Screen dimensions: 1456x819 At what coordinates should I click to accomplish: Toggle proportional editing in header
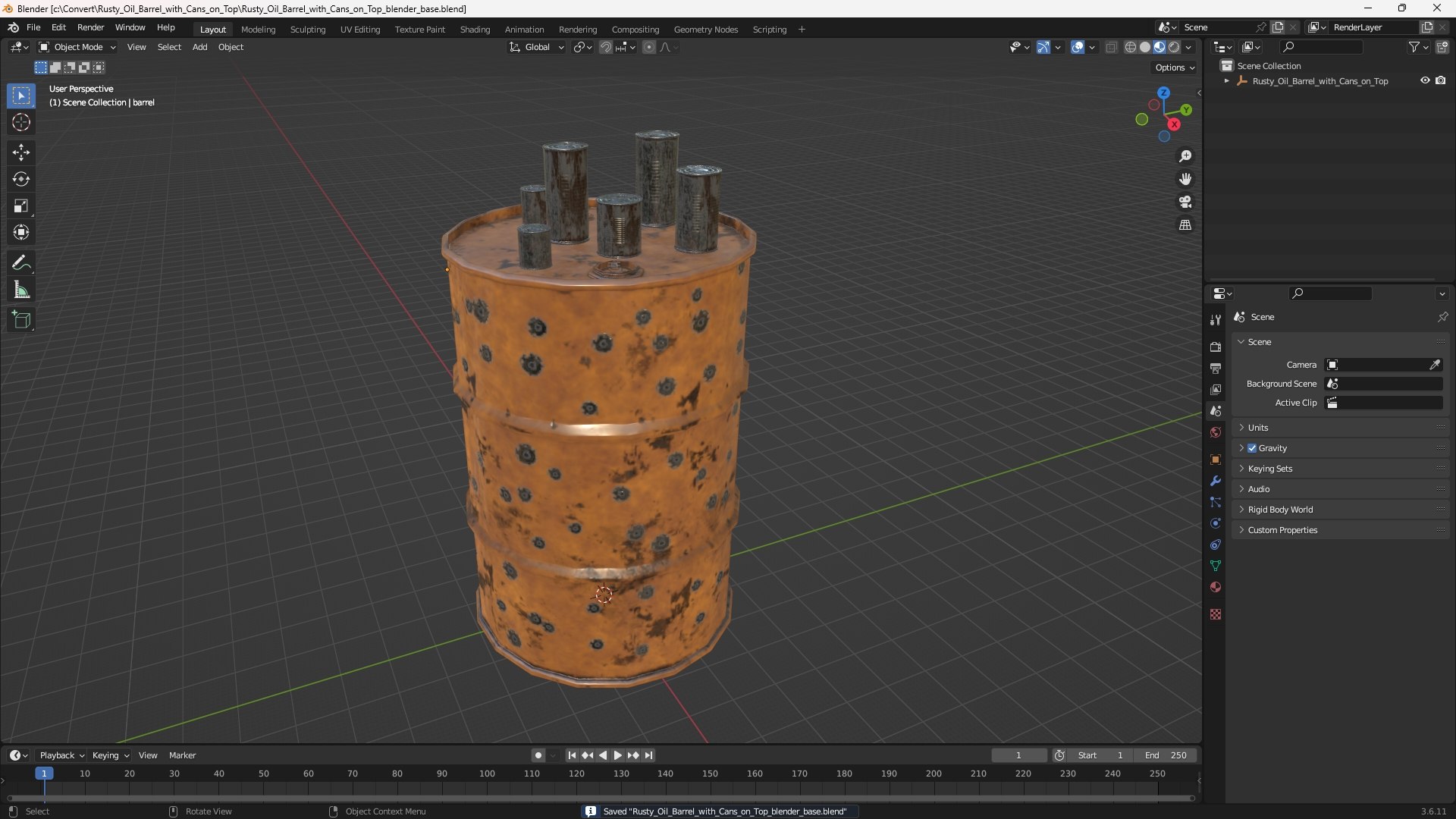pyautogui.click(x=649, y=47)
